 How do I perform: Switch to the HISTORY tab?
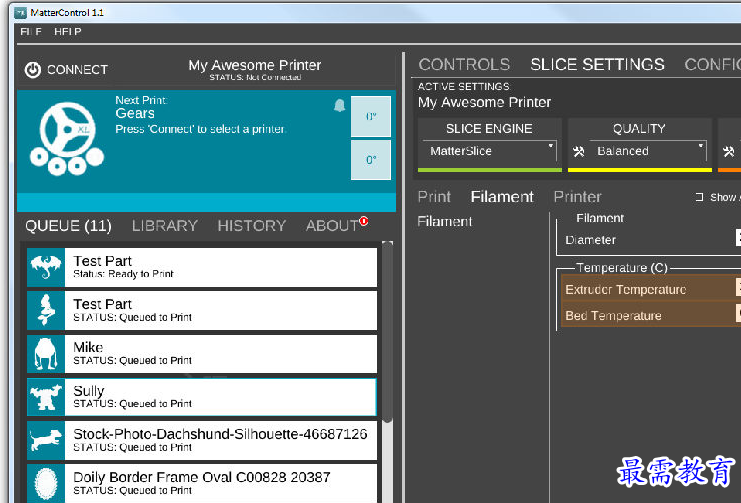point(252,226)
